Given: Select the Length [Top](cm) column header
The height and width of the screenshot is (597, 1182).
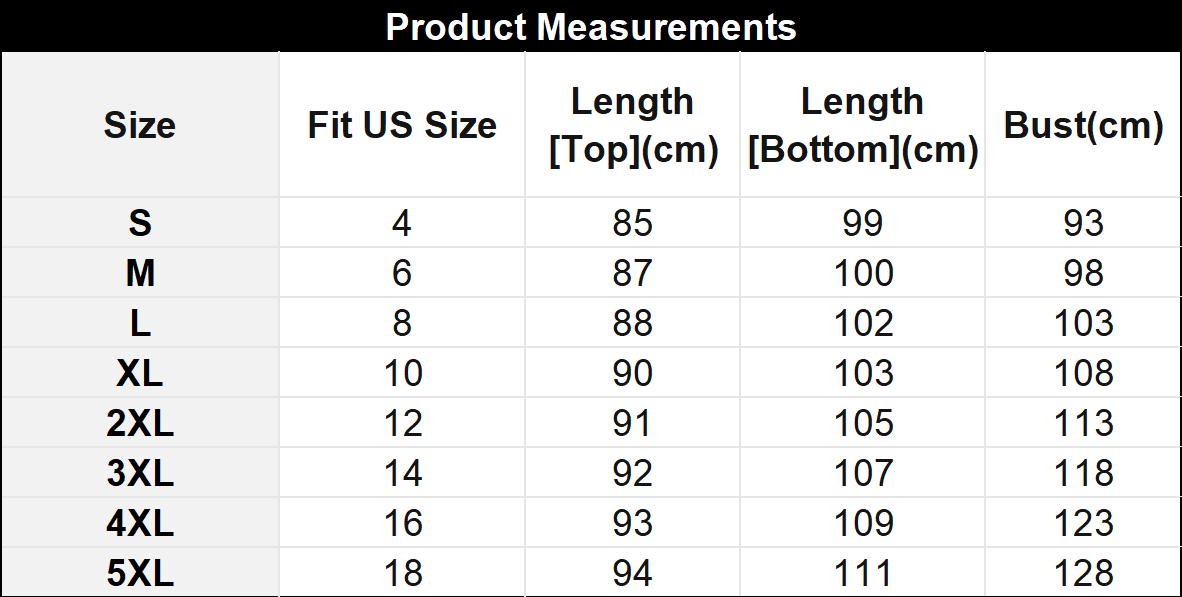Looking at the screenshot, I should click(633, 125).
